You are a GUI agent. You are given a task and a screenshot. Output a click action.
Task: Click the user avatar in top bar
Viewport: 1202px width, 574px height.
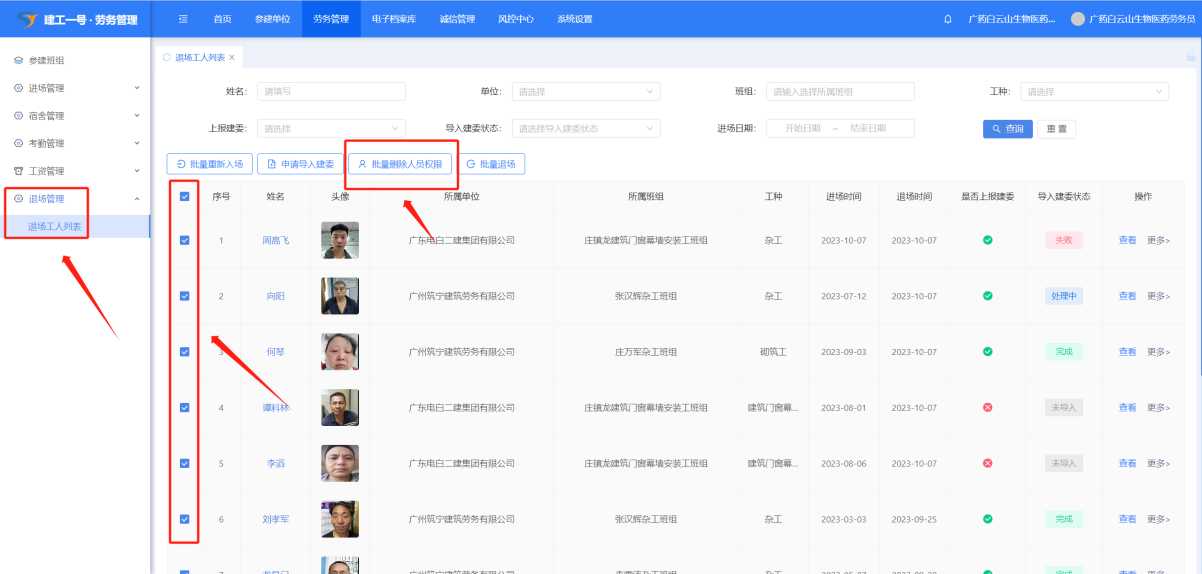[x=1077, y=19]
